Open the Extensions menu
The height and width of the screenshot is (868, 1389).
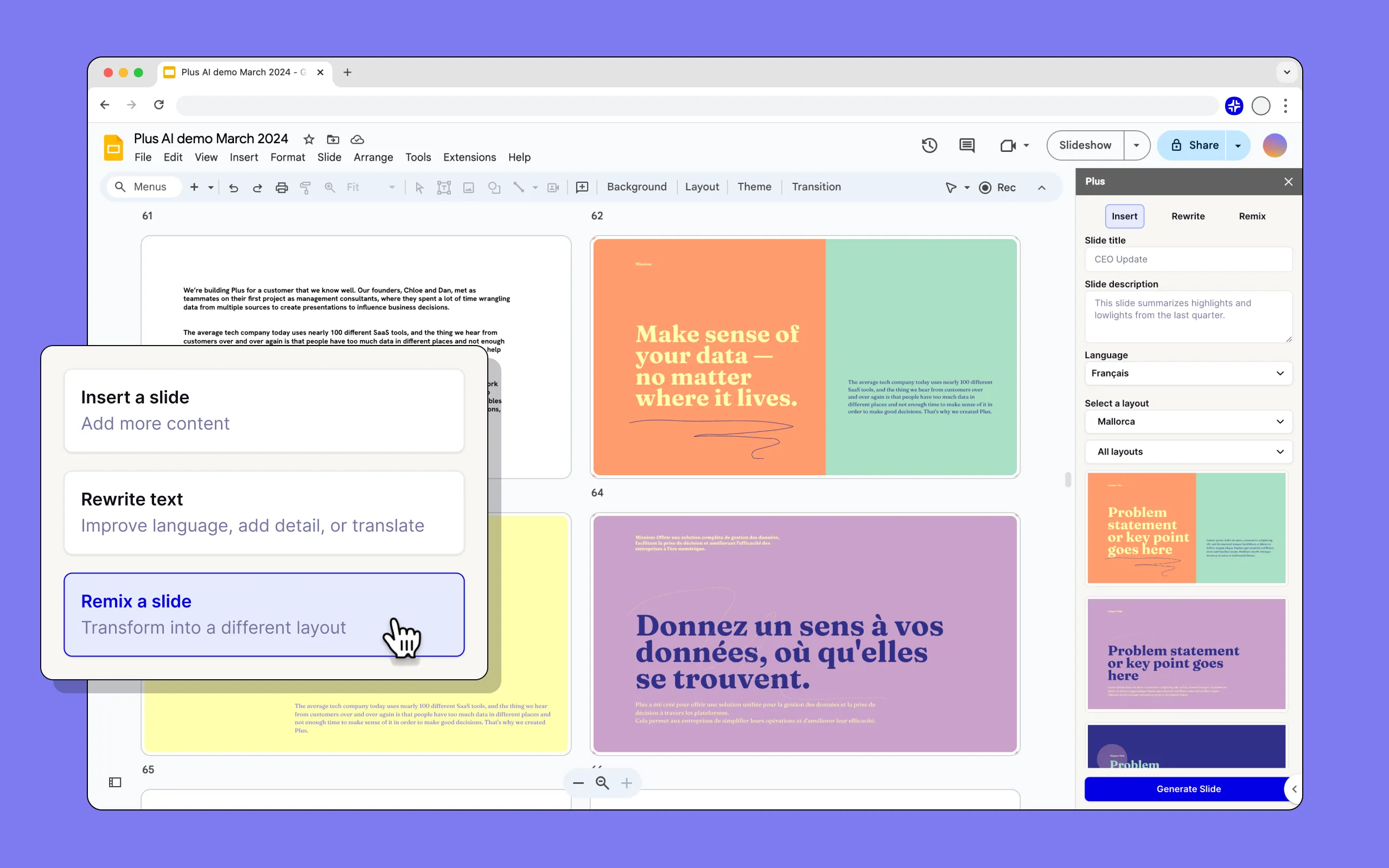(469, 157)
